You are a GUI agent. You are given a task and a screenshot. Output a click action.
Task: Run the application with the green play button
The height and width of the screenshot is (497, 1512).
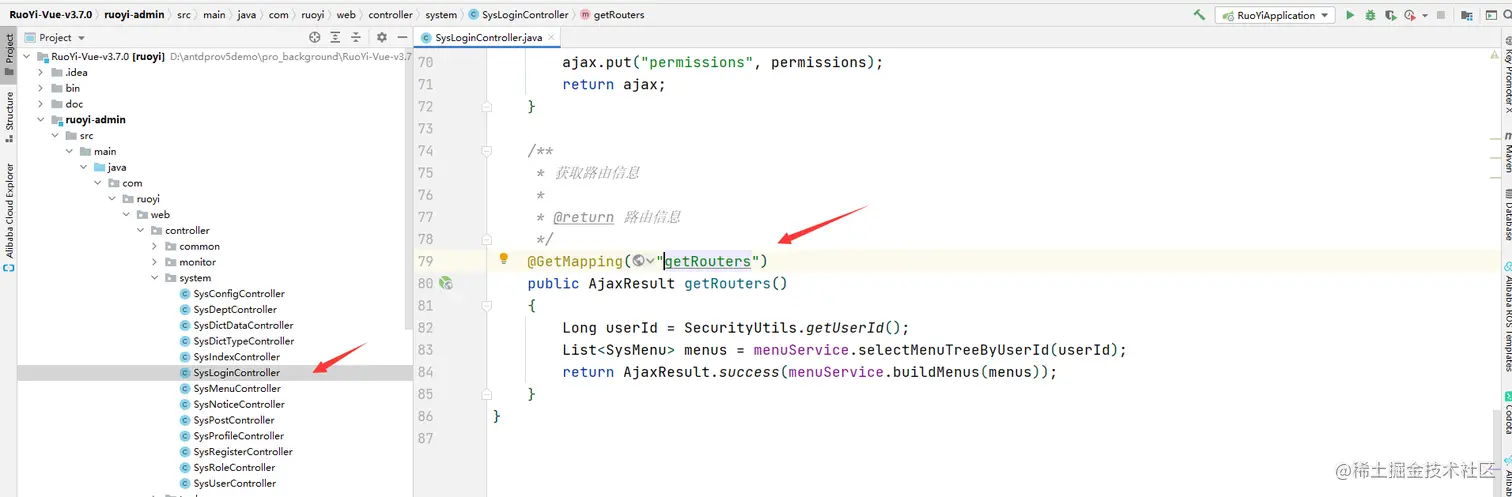pyautogui.click(x=1350, y=15)
